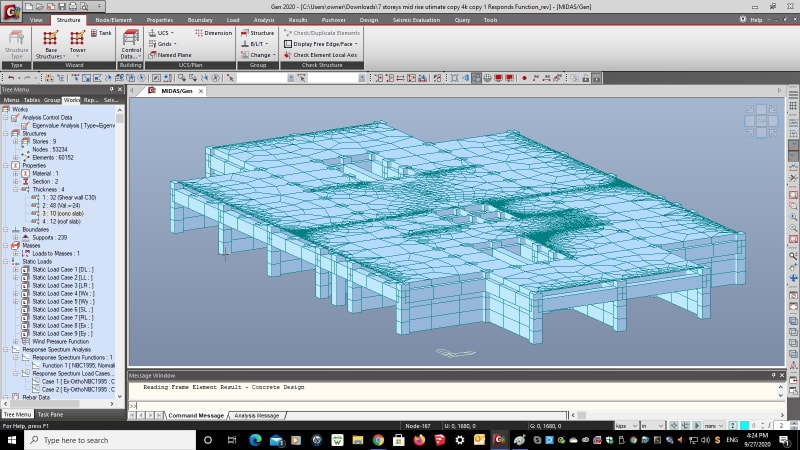
Task: Click the view cube navigation widget
Action: [761, 121]
